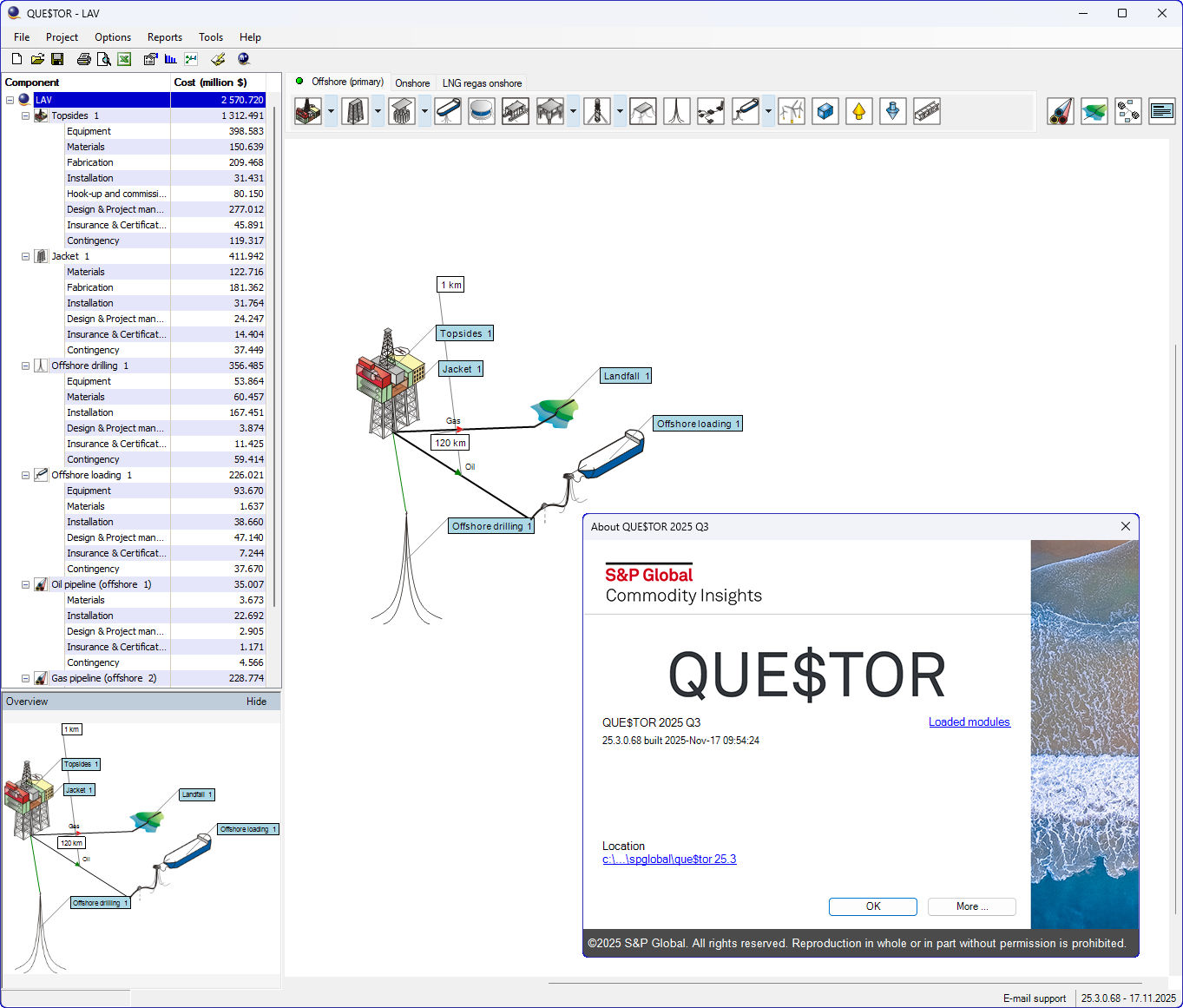Select the landfall tool in the right toolbar

point(1094,111)
